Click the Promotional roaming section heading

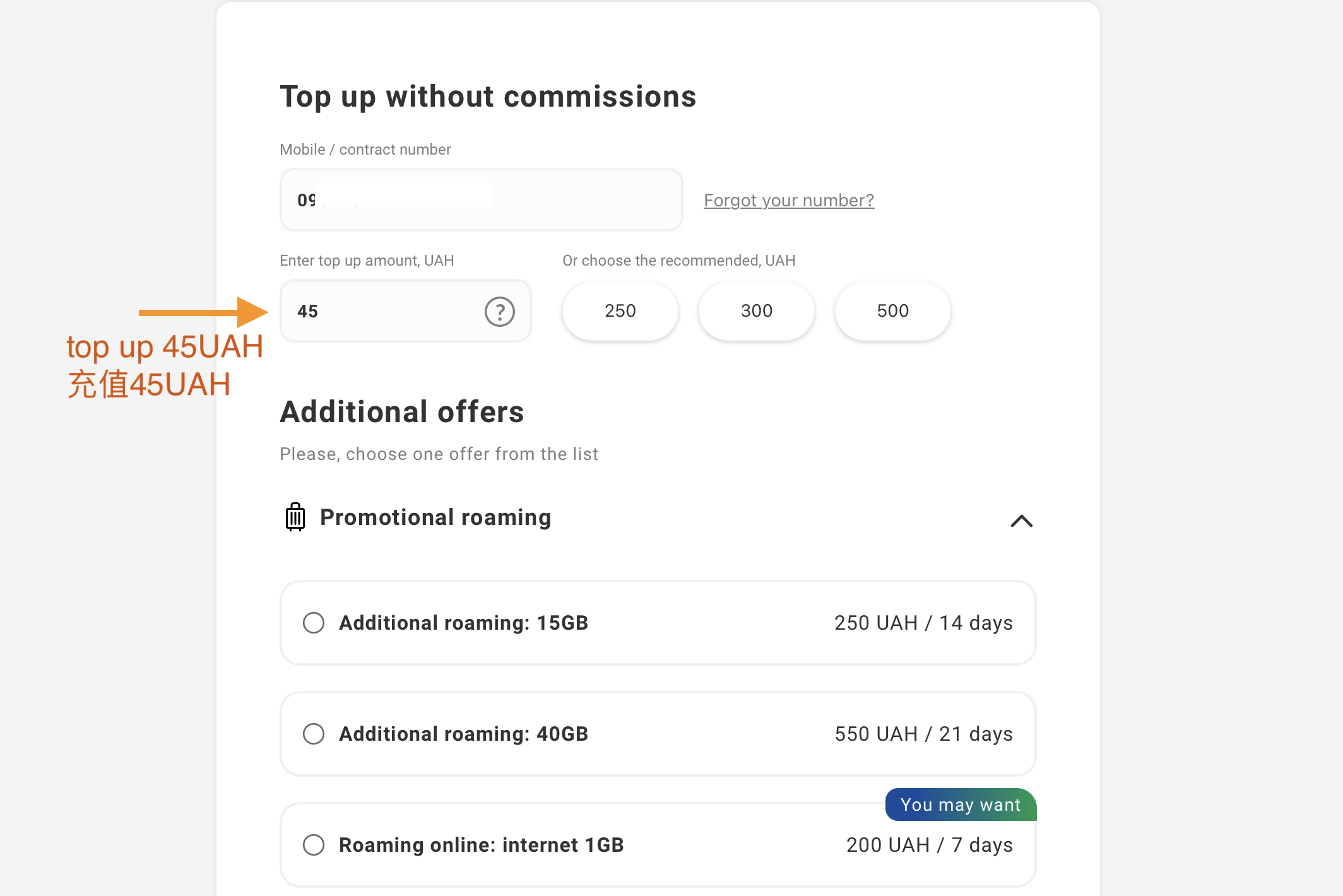click(x=435, y=517)
